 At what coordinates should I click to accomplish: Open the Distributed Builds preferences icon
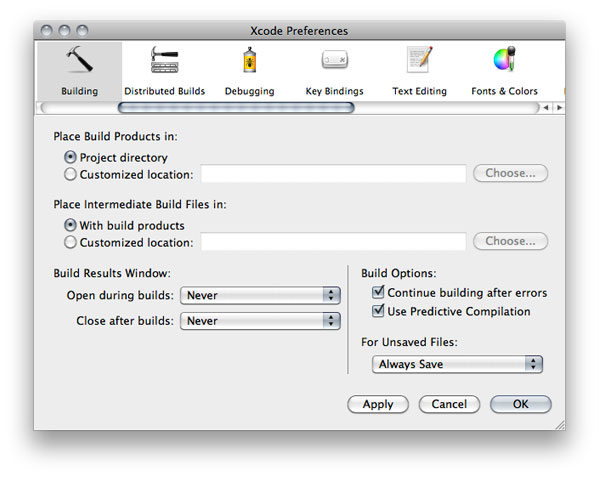click(165, 60)
